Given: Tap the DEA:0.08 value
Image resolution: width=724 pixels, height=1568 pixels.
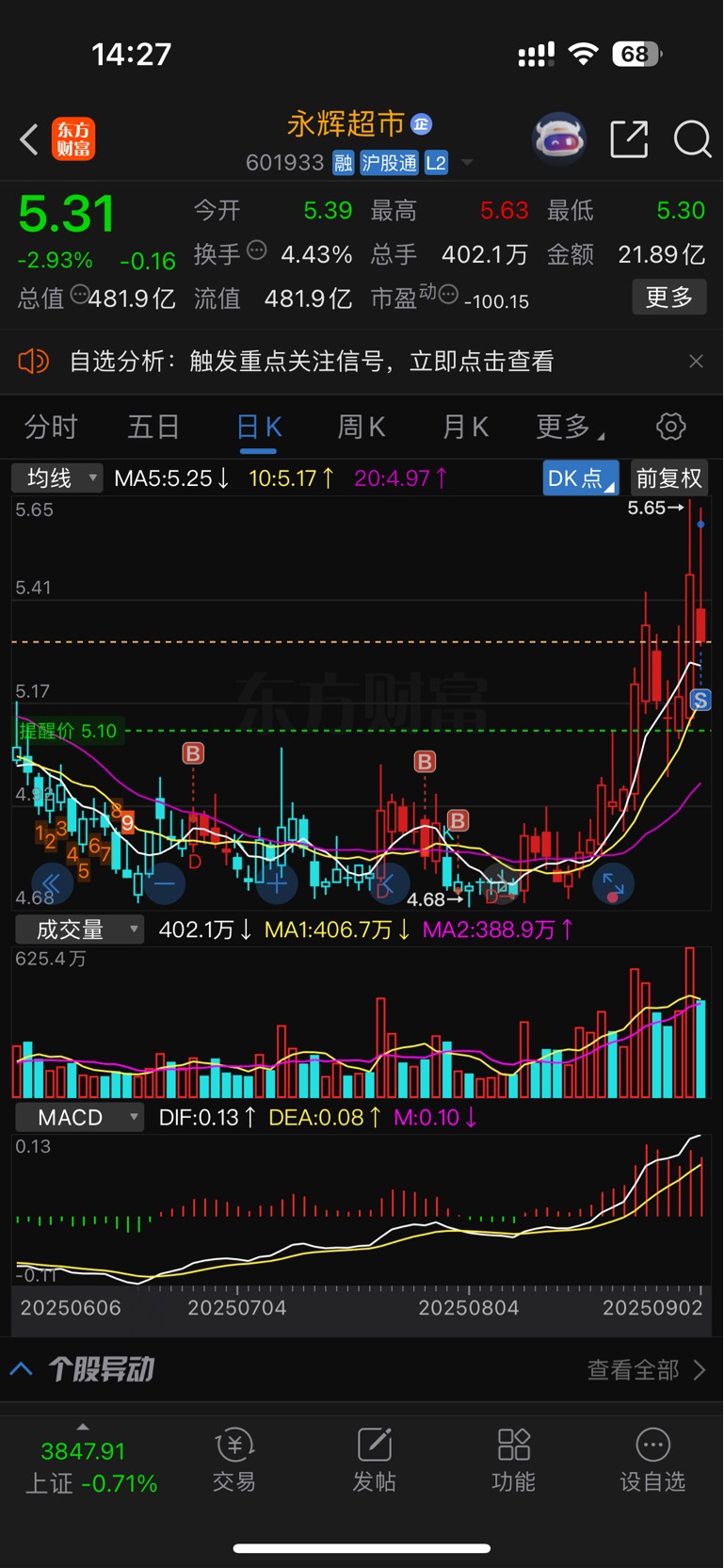Looking at the screenshot, I should 325,1118.
